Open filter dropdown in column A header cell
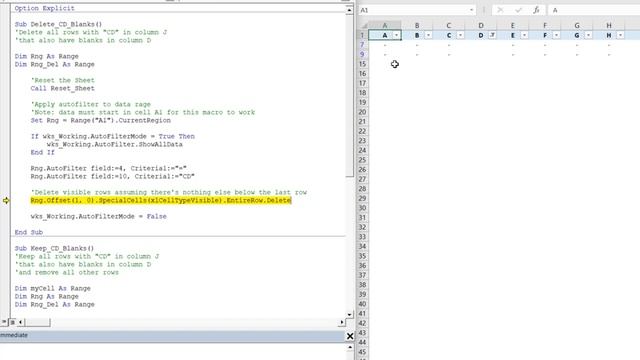Screen dimensions: 640x360 click(396, 36)
